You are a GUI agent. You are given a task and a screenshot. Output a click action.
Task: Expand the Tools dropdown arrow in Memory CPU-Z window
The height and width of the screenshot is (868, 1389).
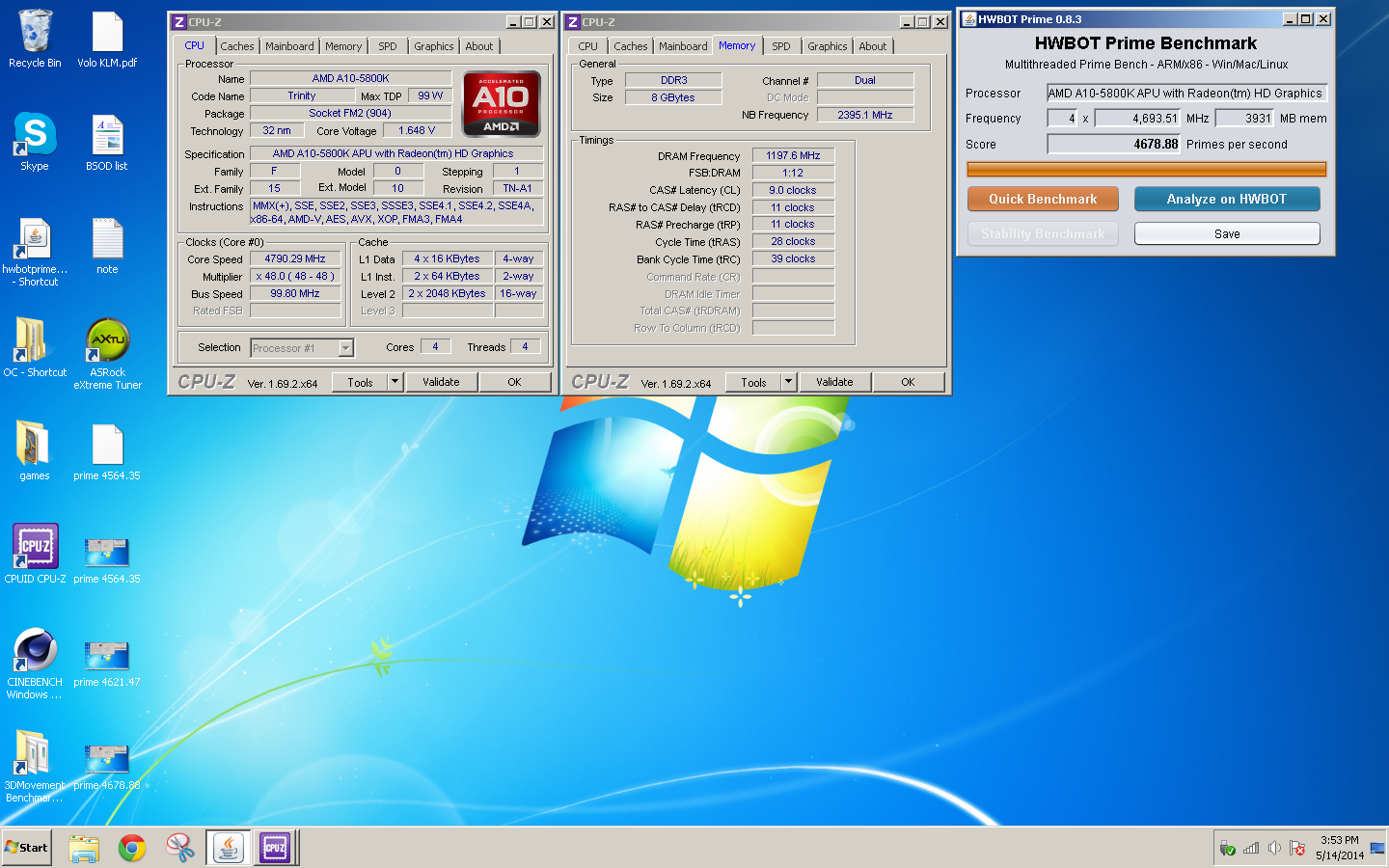pyautogui.click(x=788, y=382)
